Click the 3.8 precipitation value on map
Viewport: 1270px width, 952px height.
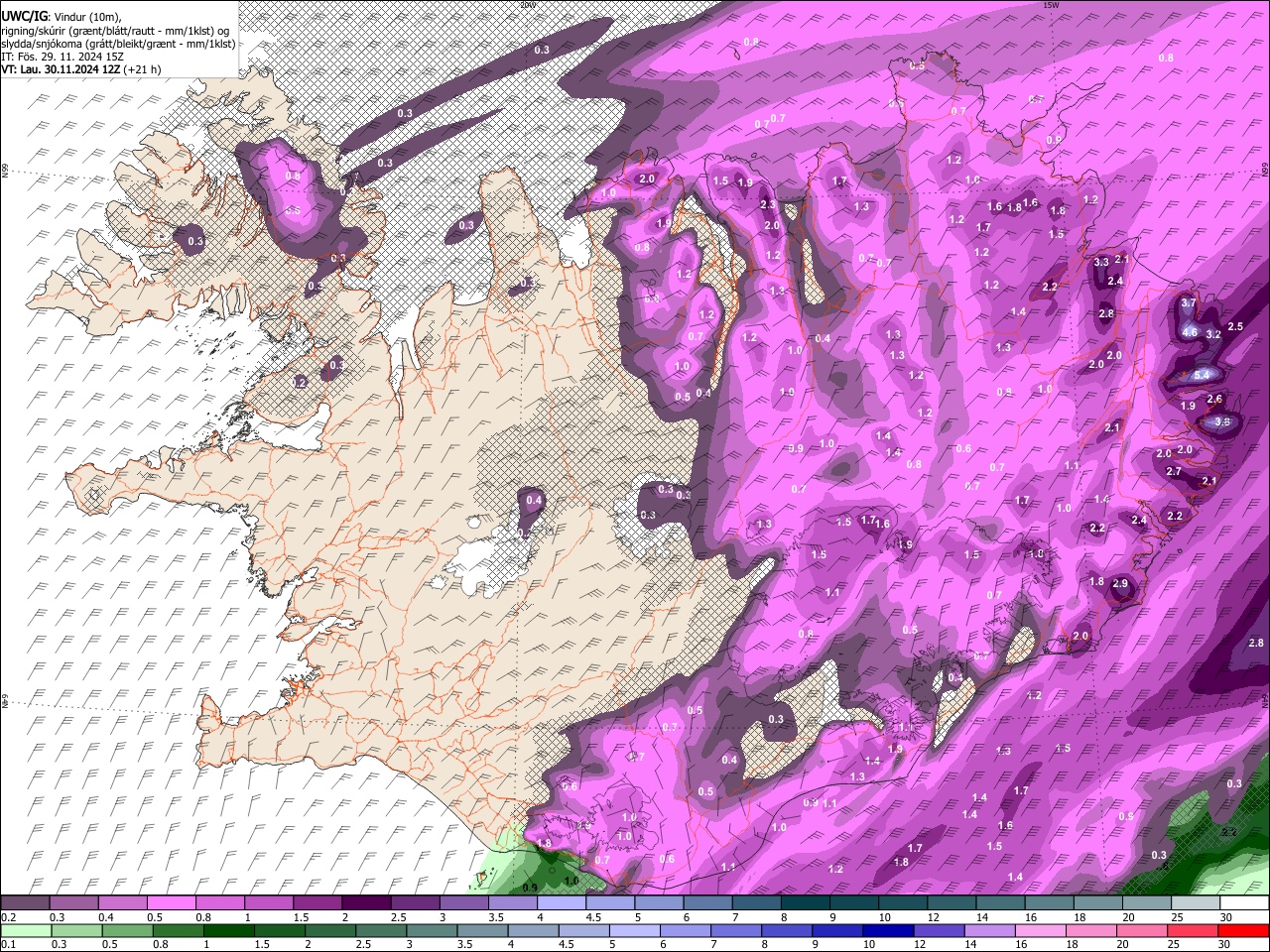tap(1222, 421)
